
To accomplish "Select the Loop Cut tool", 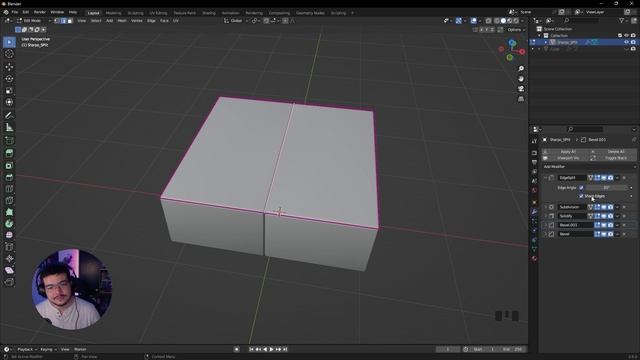I will (9, 189).
